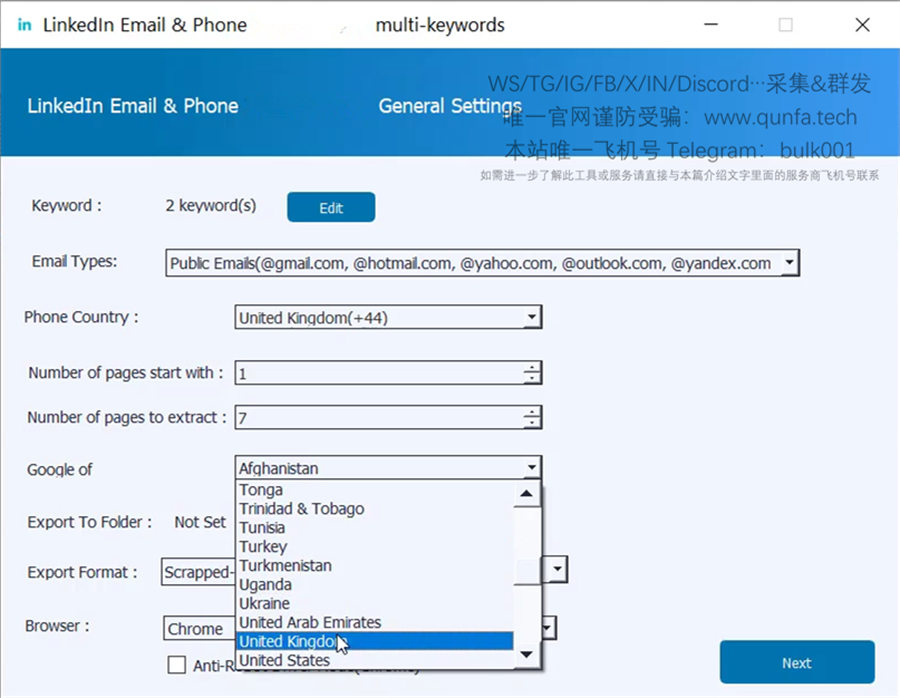This screenshot has height=698, width=900.
Task: Toggle the Anti-Robot checkbox
Action: coord(177,665)
